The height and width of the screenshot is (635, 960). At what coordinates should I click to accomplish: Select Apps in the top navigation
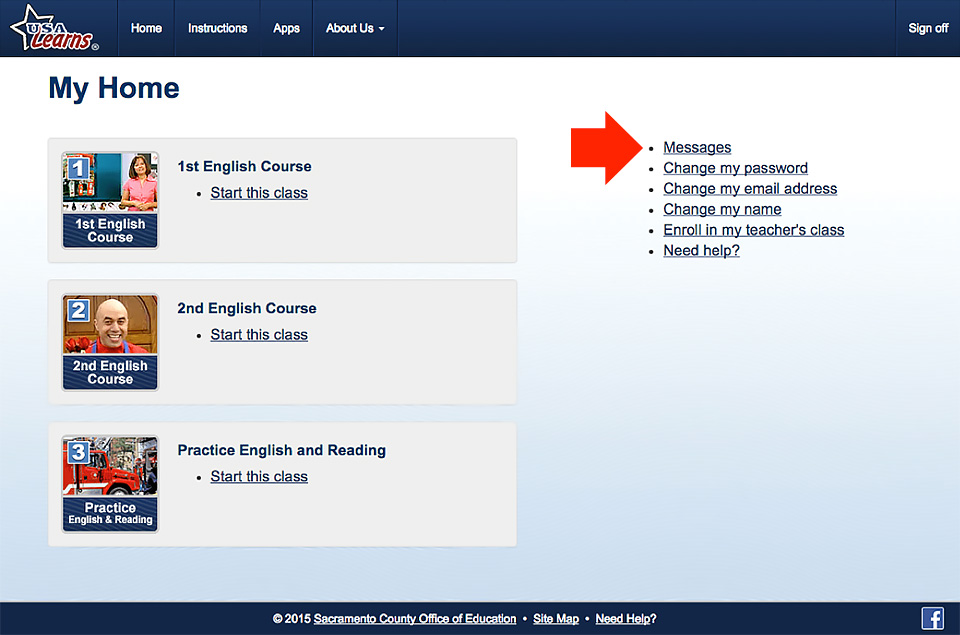(x=286, y=28)
